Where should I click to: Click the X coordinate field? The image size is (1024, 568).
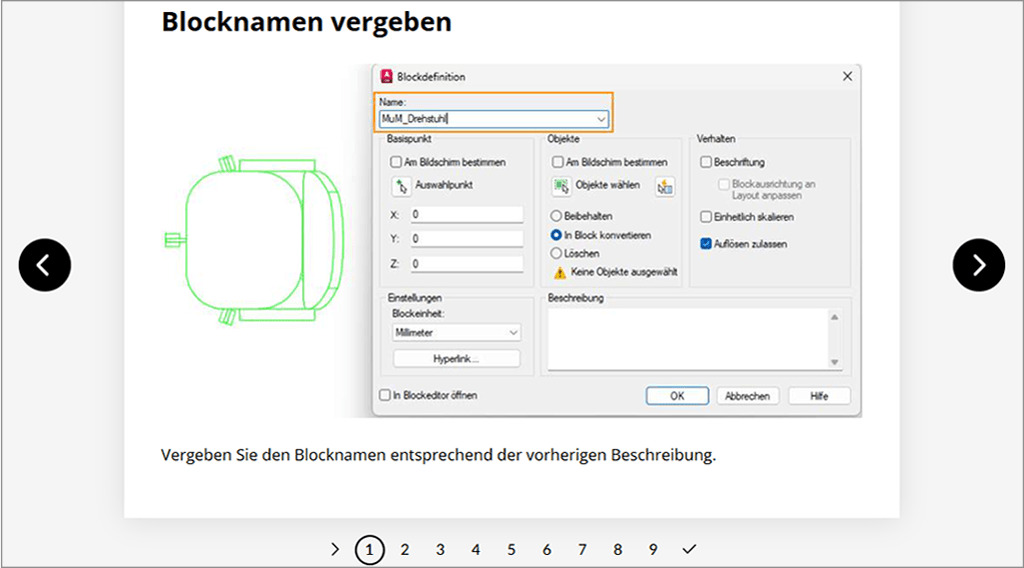[x=466, y=215]
